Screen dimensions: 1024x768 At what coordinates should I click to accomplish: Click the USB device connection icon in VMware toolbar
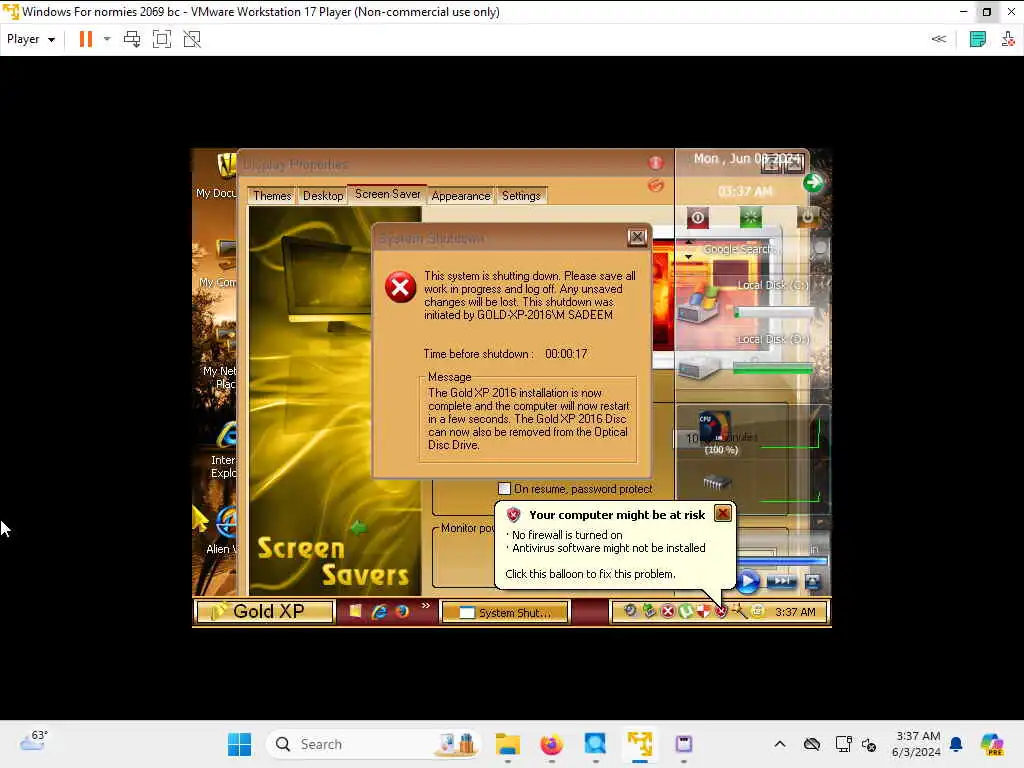coord(1008,39)
